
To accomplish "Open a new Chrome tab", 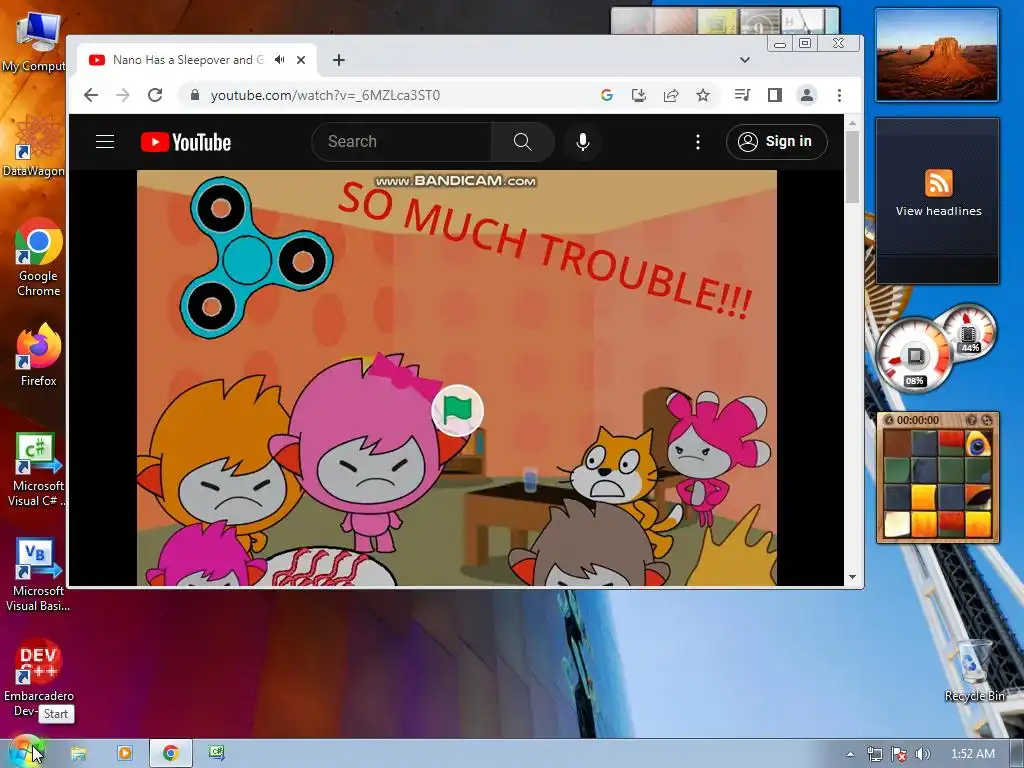I will coord(338,60).
